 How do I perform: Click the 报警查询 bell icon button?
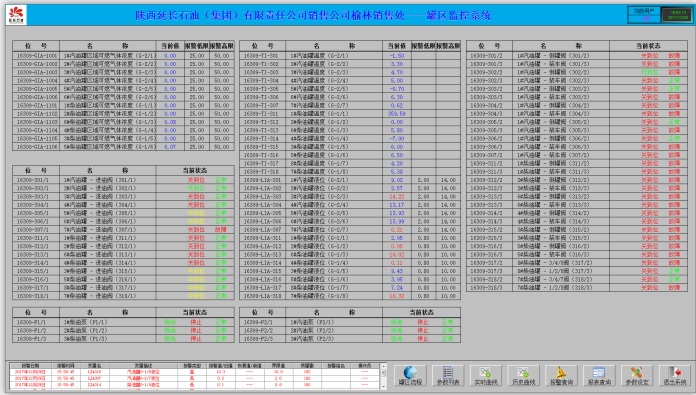tap(561, 376)
